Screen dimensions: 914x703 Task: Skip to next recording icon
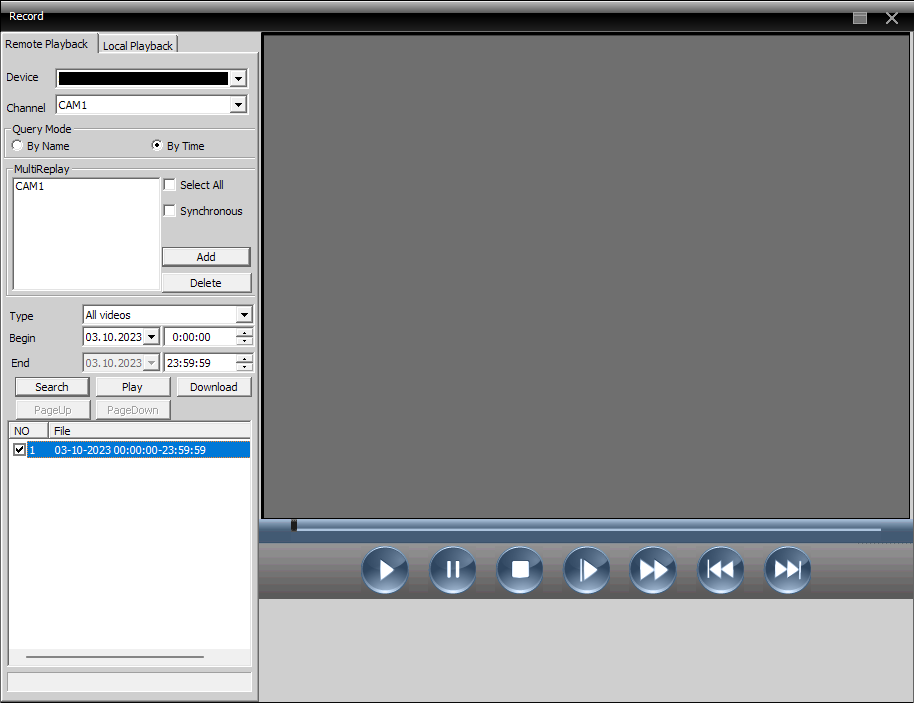788,570
